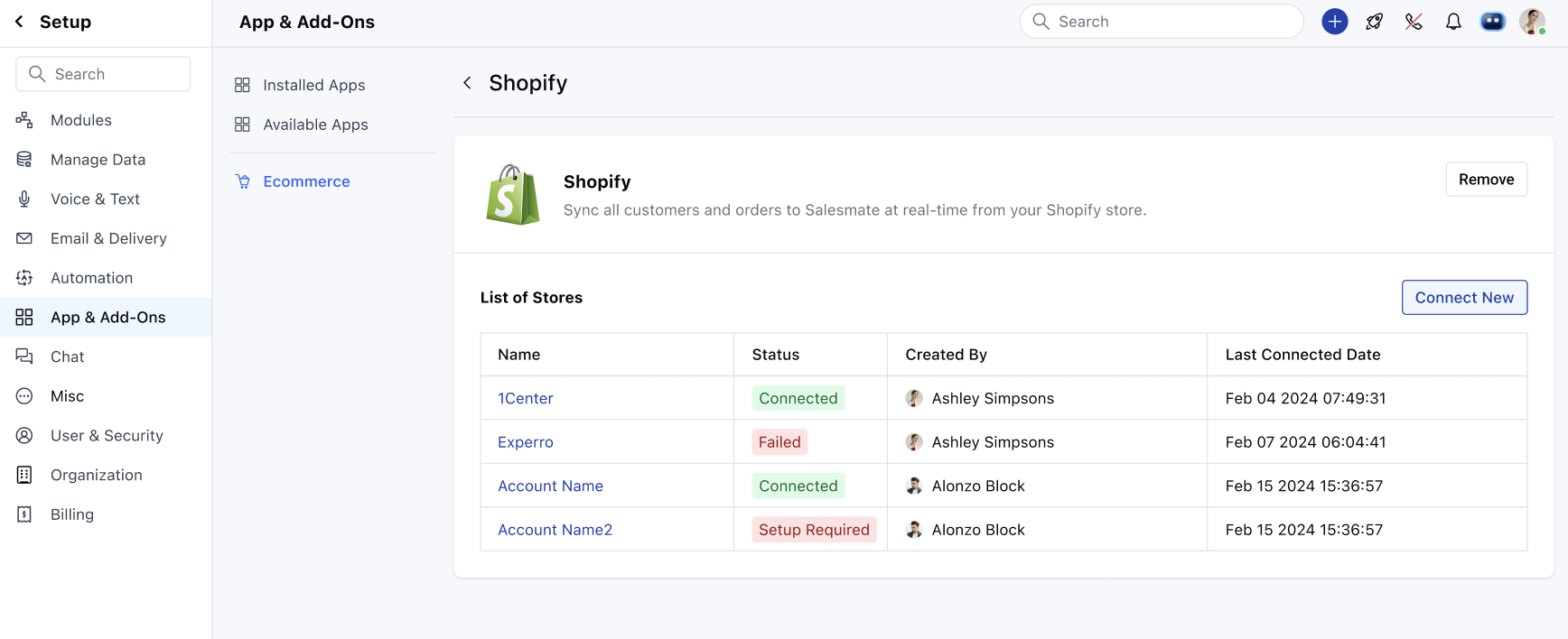Click the chat bot icon in header

tap(1493, 22)
